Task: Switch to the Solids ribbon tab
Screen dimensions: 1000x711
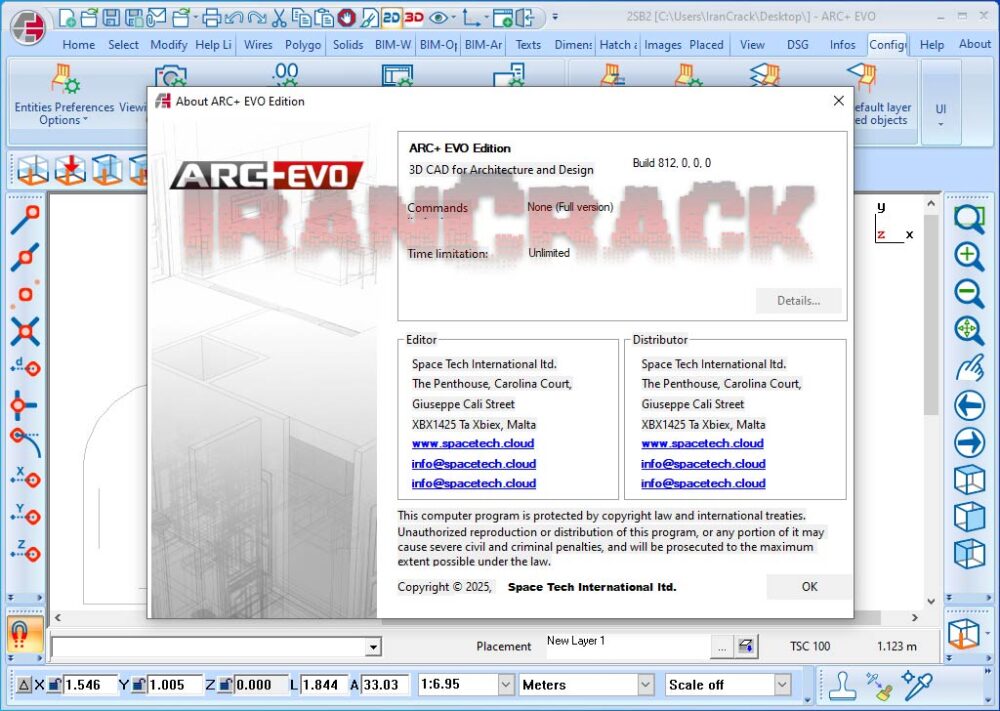Action: [x=347, y=44]
